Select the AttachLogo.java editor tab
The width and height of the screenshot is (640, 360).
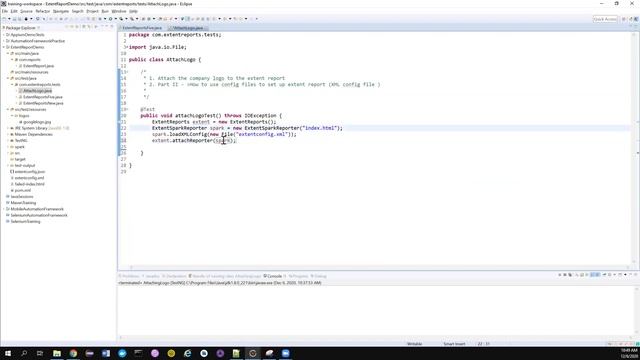pos(188,28)
